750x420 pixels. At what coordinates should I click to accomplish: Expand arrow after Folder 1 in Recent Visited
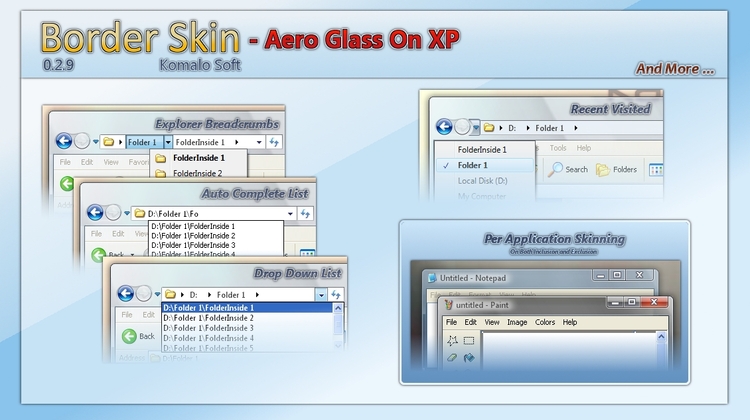coord(575,128)
